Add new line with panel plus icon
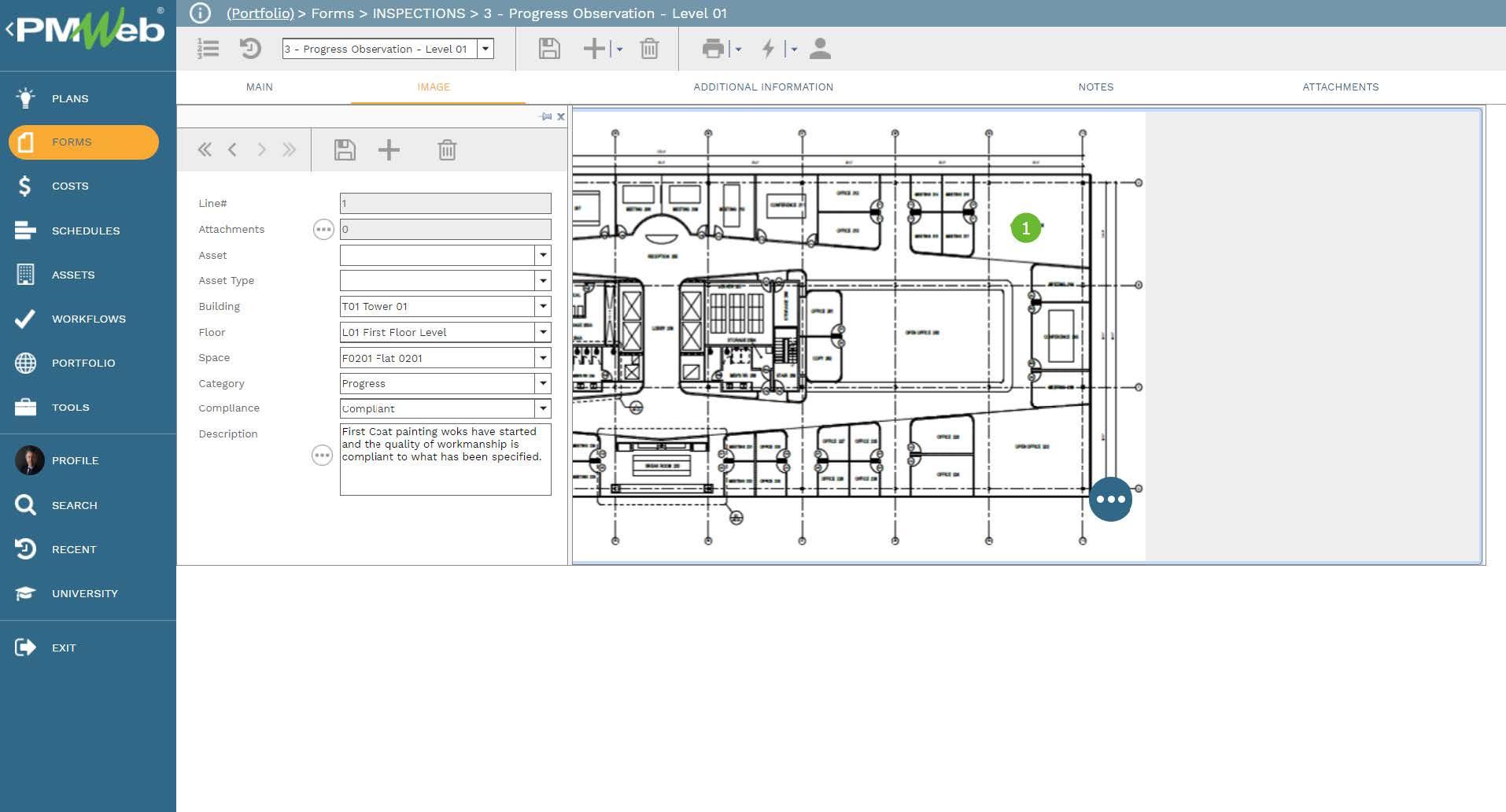The image size is (1506, 812). click(x=389, y=149)
